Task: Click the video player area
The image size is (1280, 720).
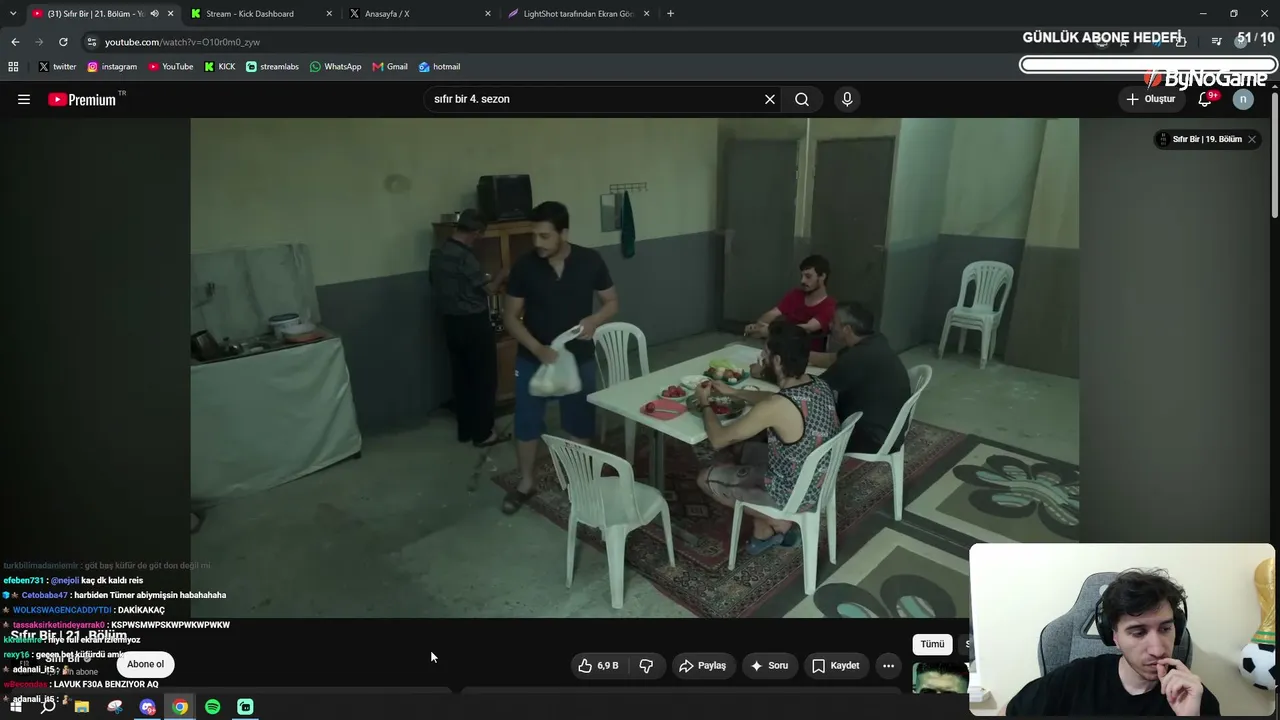Action: tap(635, 368)
